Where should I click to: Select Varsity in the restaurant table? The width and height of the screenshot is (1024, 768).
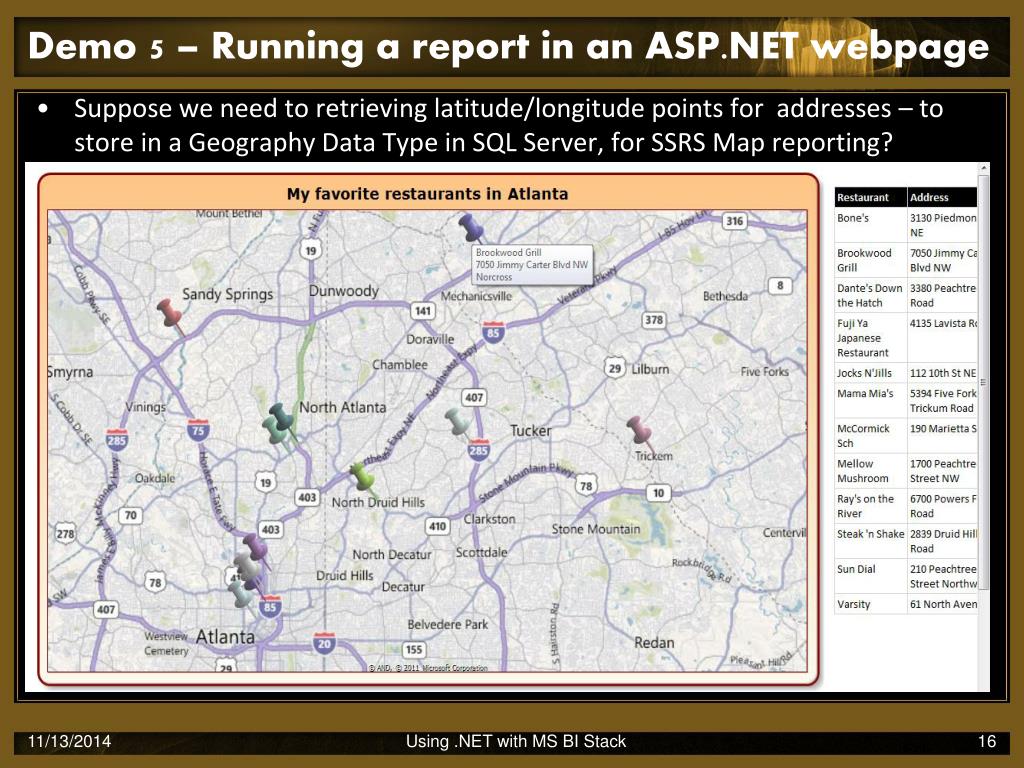pos(906,604)
